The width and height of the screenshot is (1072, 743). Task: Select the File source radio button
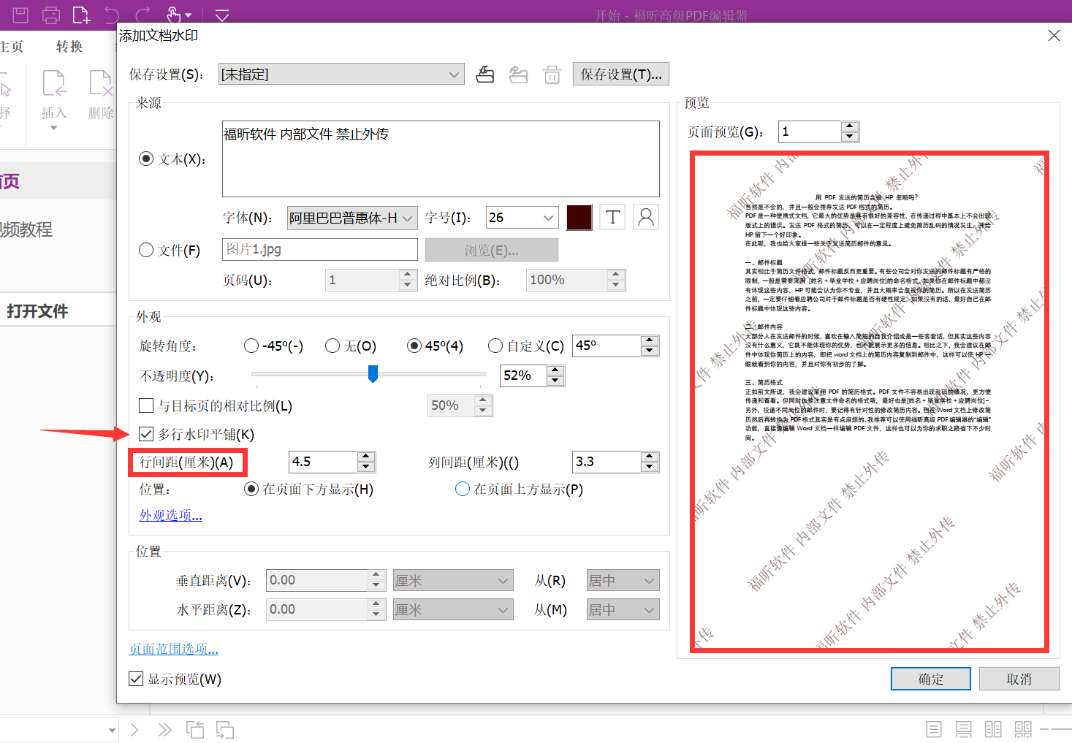tap(146, 250)
